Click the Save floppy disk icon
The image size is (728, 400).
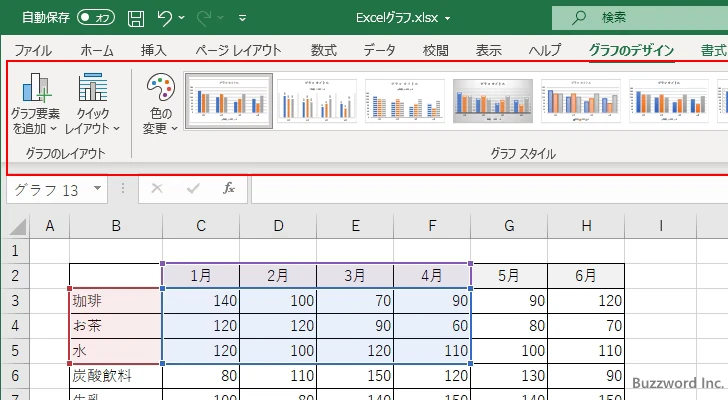136,18
